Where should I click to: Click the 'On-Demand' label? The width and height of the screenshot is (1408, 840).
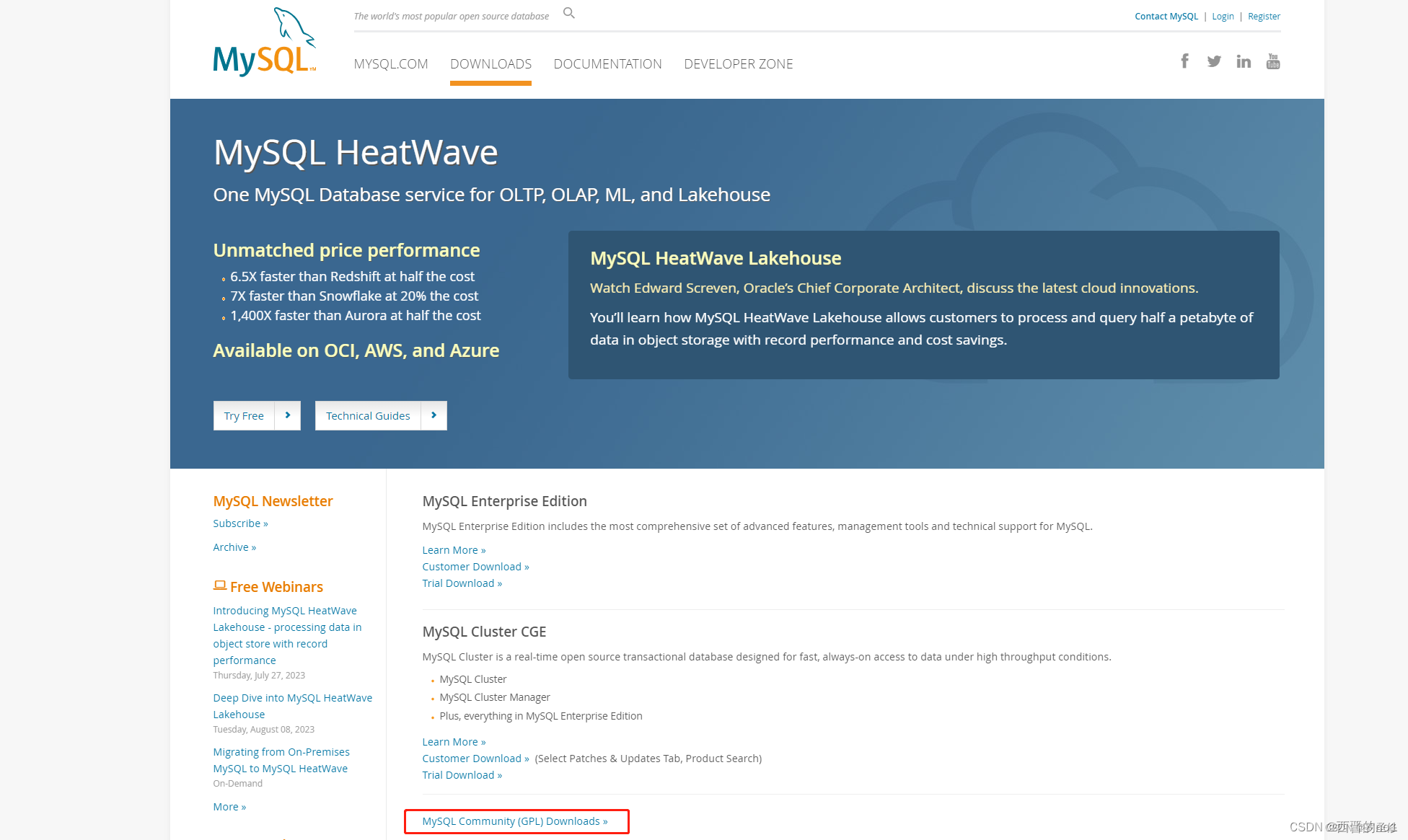coord(237,784)
